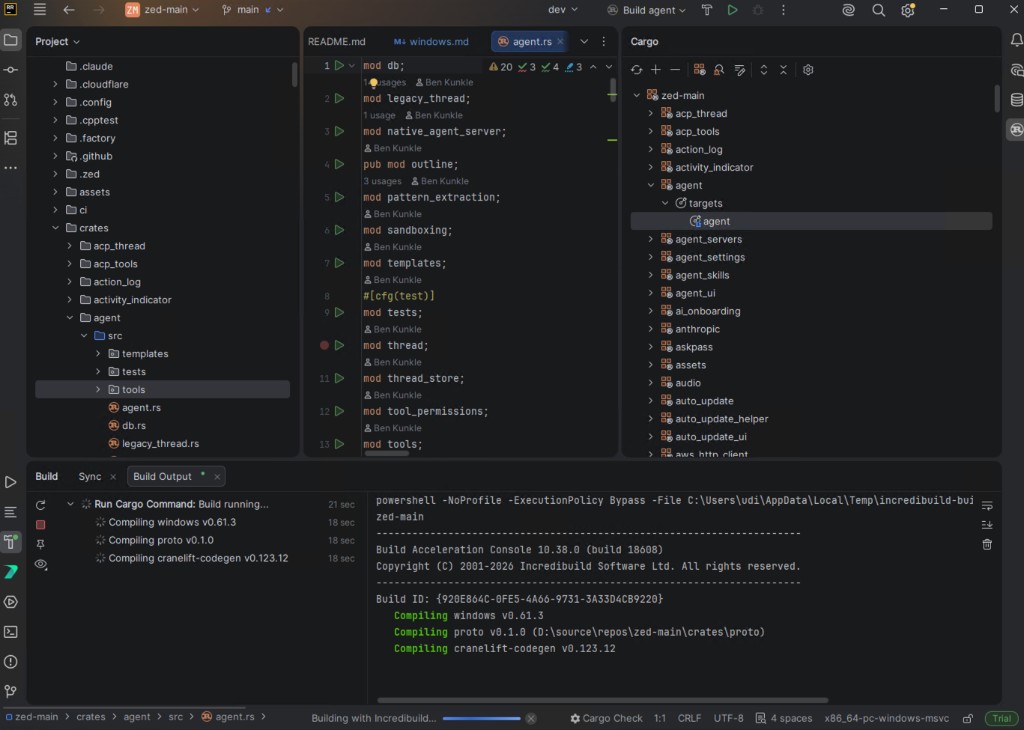Collapse the targets node in Cargo
This screenshot has width=1024, height=730.
pos(665,203)
